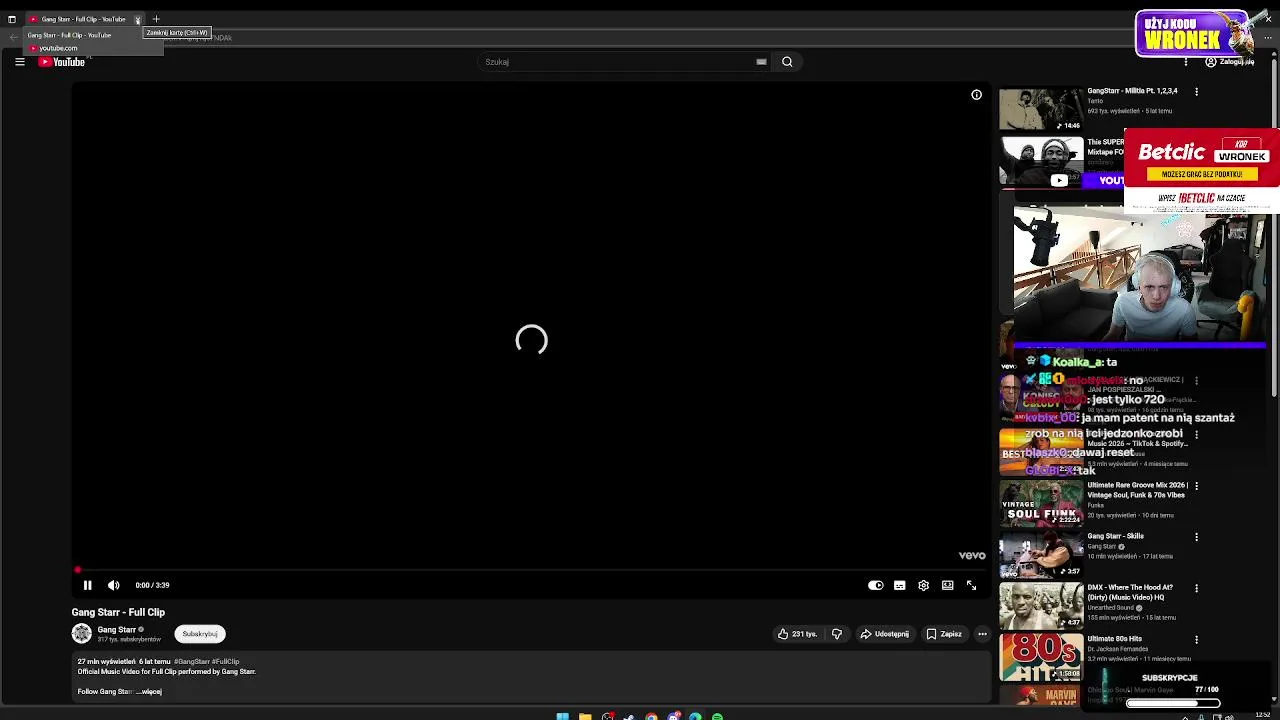The height and width of the screenshot is (720, 1280).
Task: Open File Explorer from the taskbar
Action: pyautogui.click(x=585, y=716)
